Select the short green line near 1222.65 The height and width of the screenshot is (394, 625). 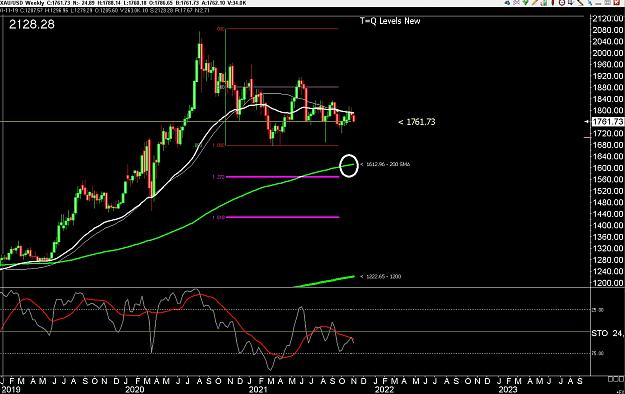pyautogui.click(x=324, y=281)
